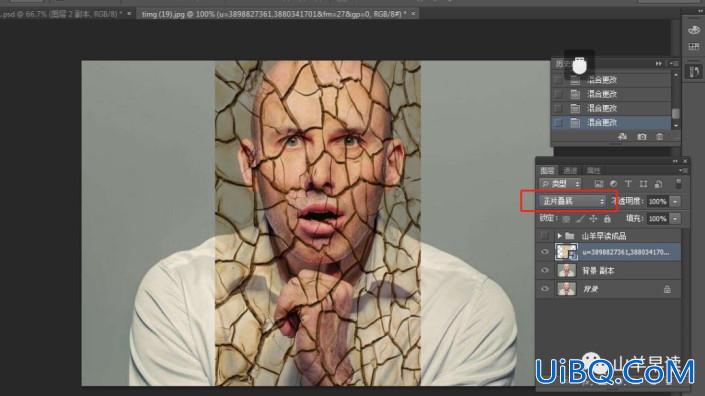Image resolution: width=705 pixels, height=396 pixels.
Task: Toggle visibility of 背景 layer
Action: tap(544, 289)
